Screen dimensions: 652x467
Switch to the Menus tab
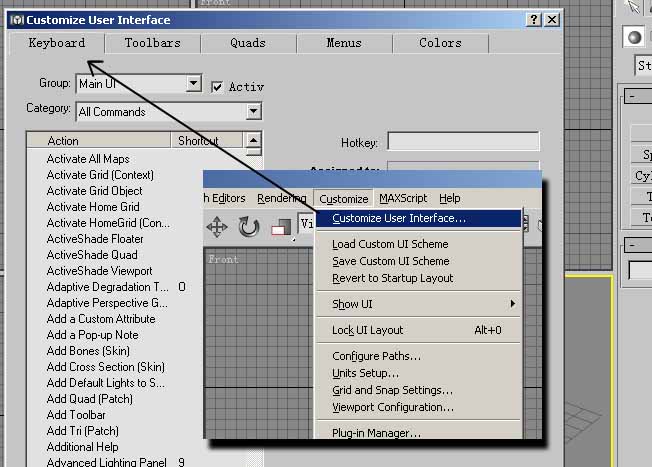click(x=344, y=43)
